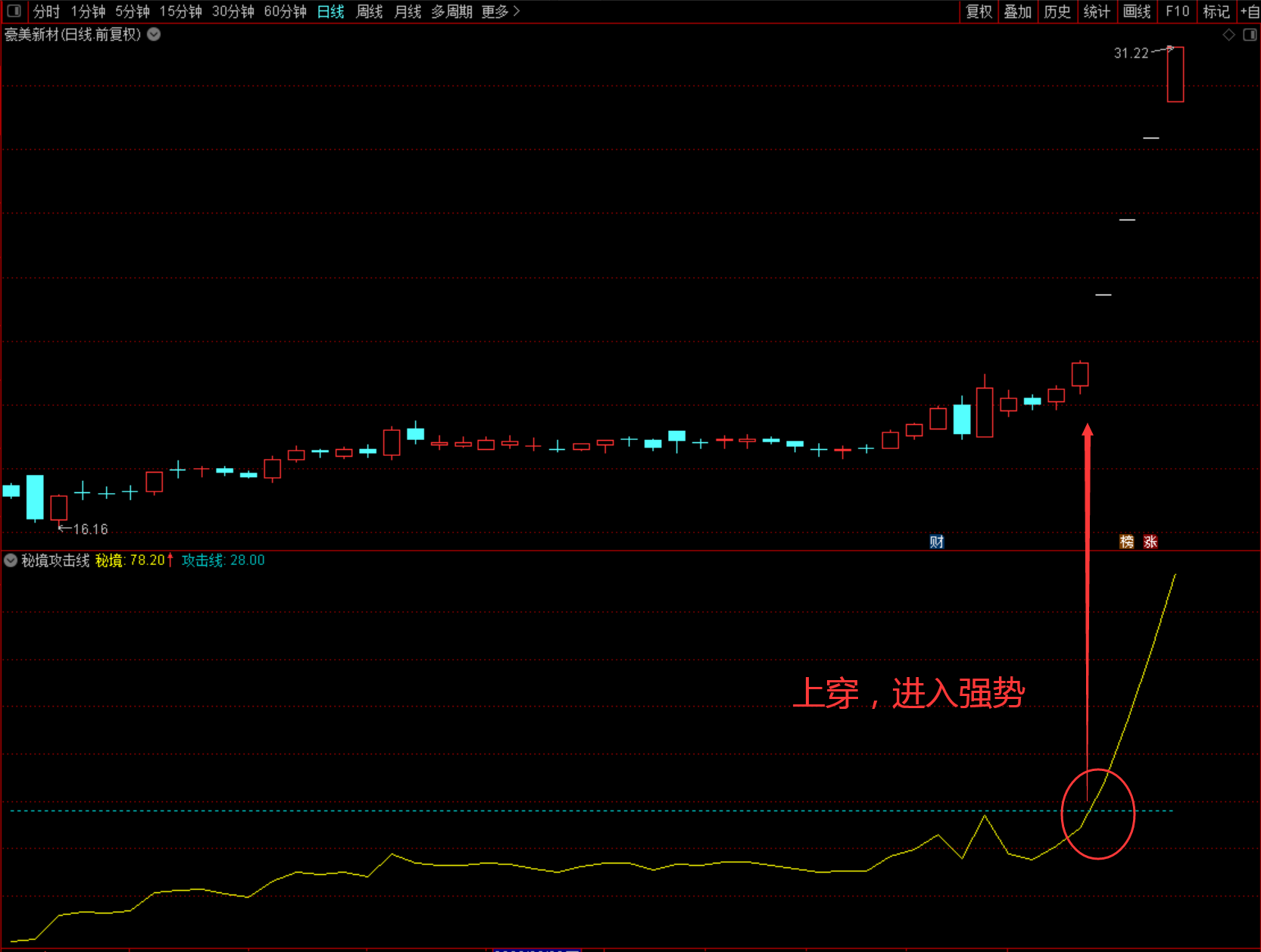Open the 历史 history button
Screen dimensions: 1261x952
tap(1057, 11)
